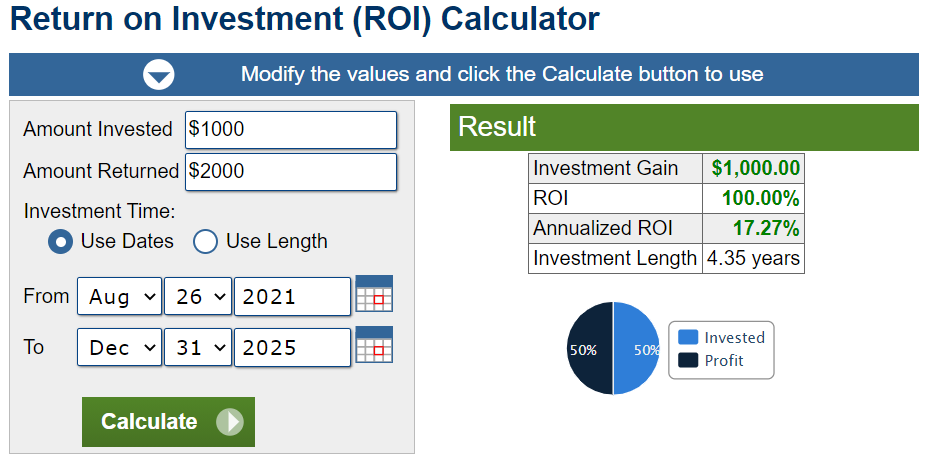Click the To year field showing 2025
The height and width of the screenshot is (467, 931).
point(292,347)
